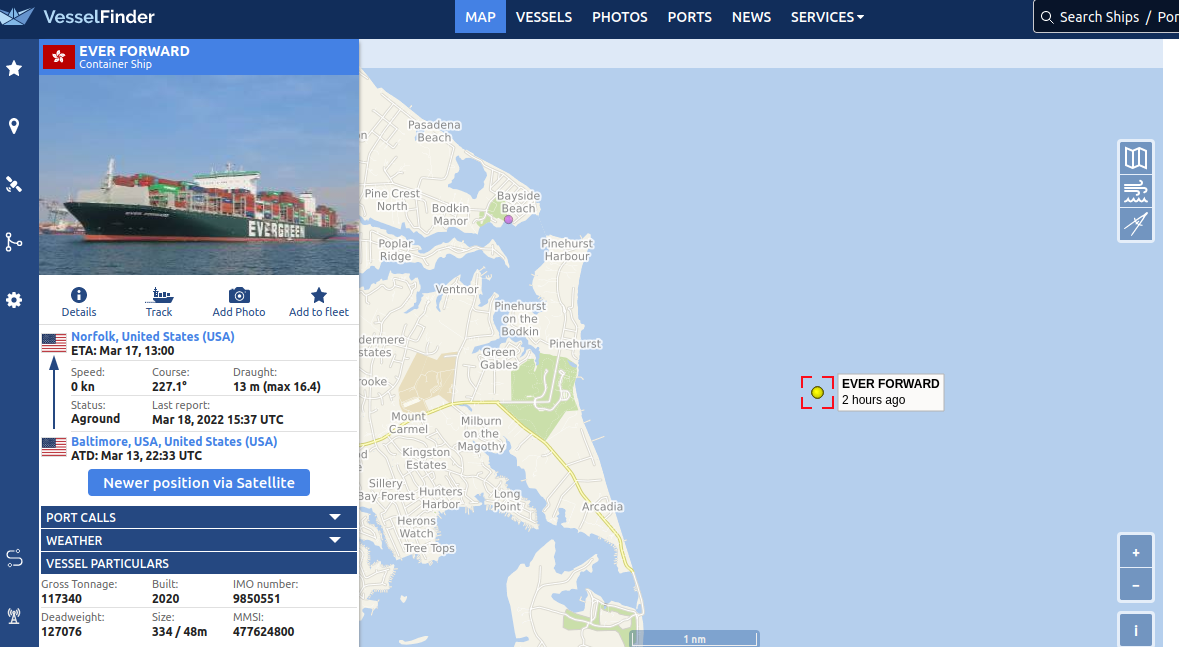Screen dimensions: 1179x647
Task: Add EVER FORWARD to fleet
Action: 319,302
